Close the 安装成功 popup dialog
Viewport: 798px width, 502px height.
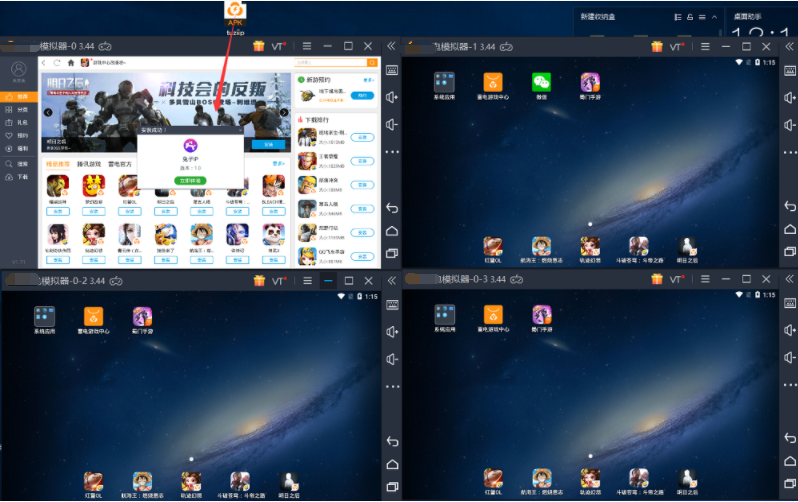click(241, 130)
